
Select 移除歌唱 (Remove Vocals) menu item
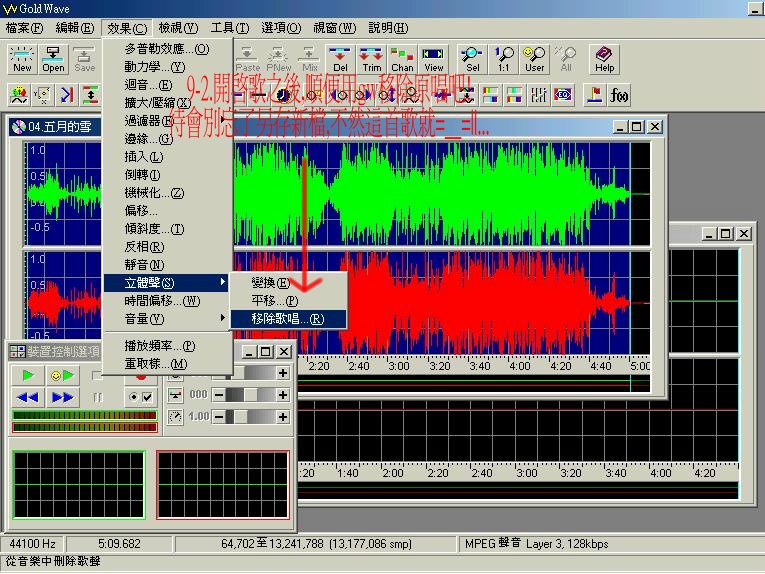(x=287, y=319)
